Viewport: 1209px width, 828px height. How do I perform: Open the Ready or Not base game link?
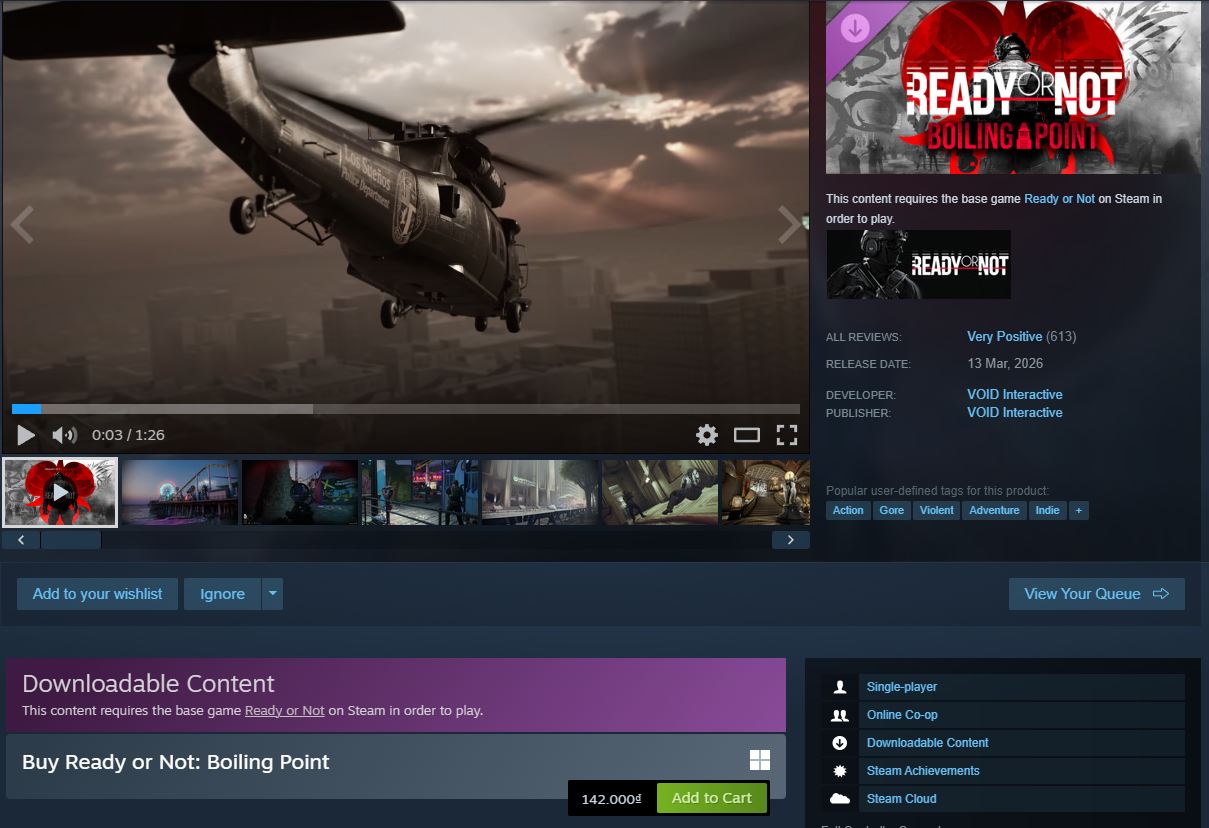(x=1059, y=199)
